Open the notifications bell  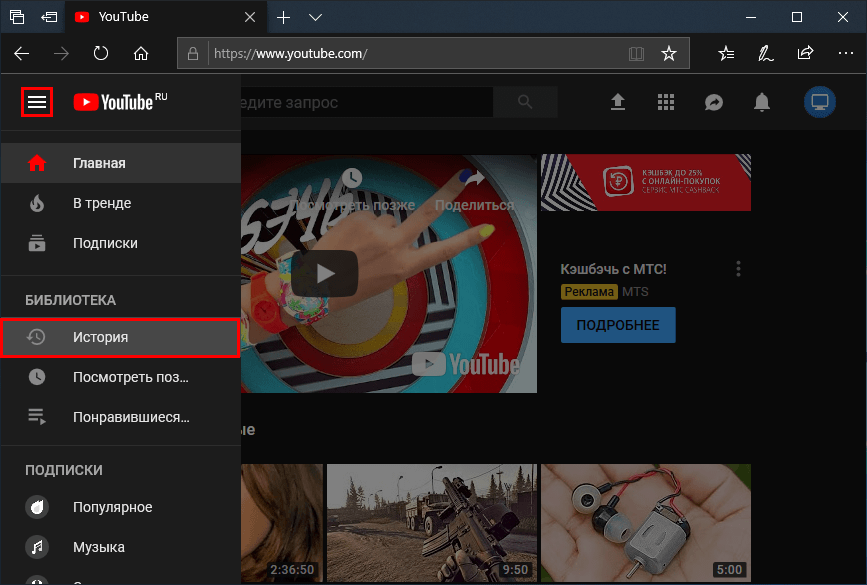(762, 102)
